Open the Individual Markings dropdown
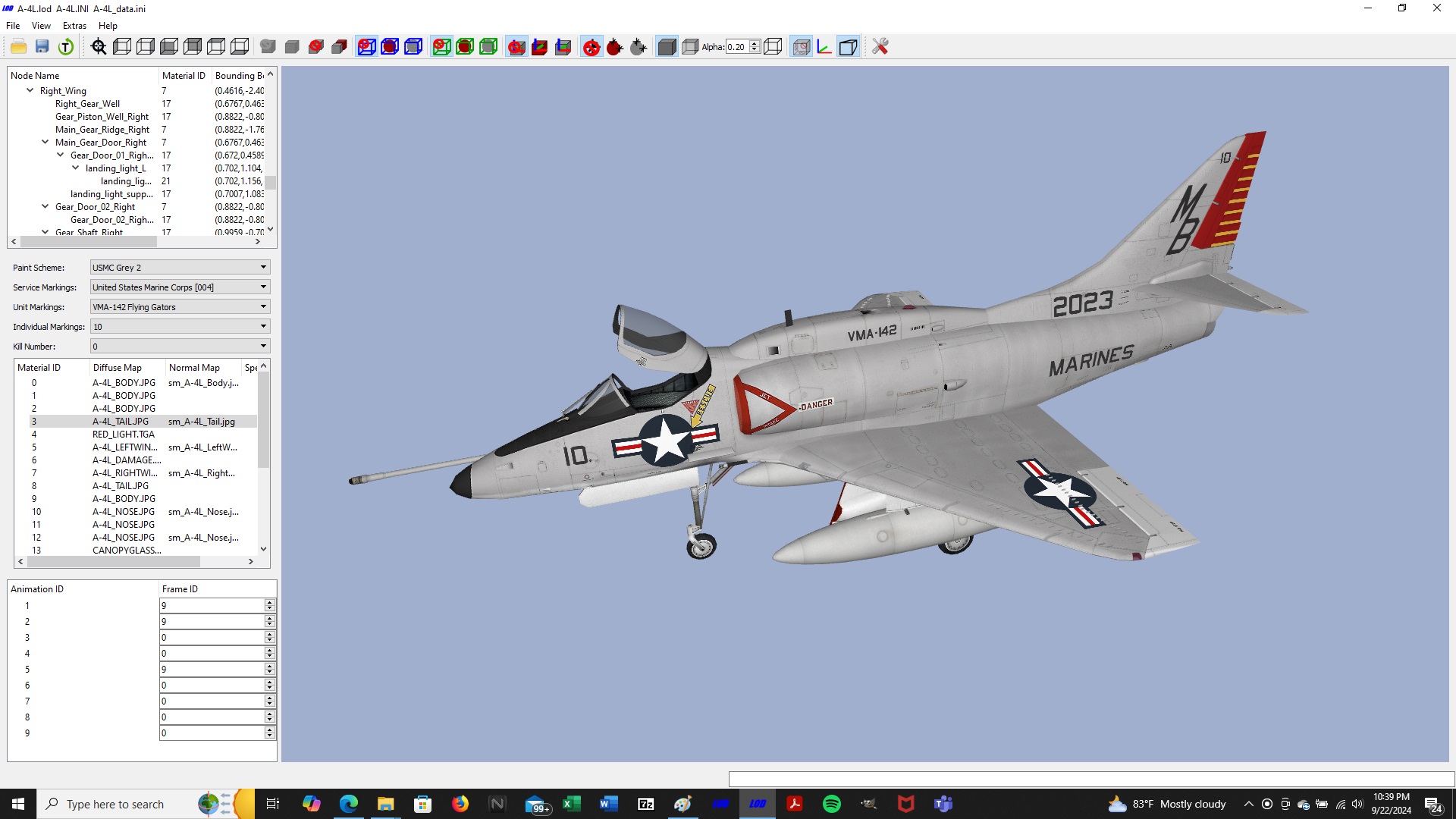 [180, 327]
